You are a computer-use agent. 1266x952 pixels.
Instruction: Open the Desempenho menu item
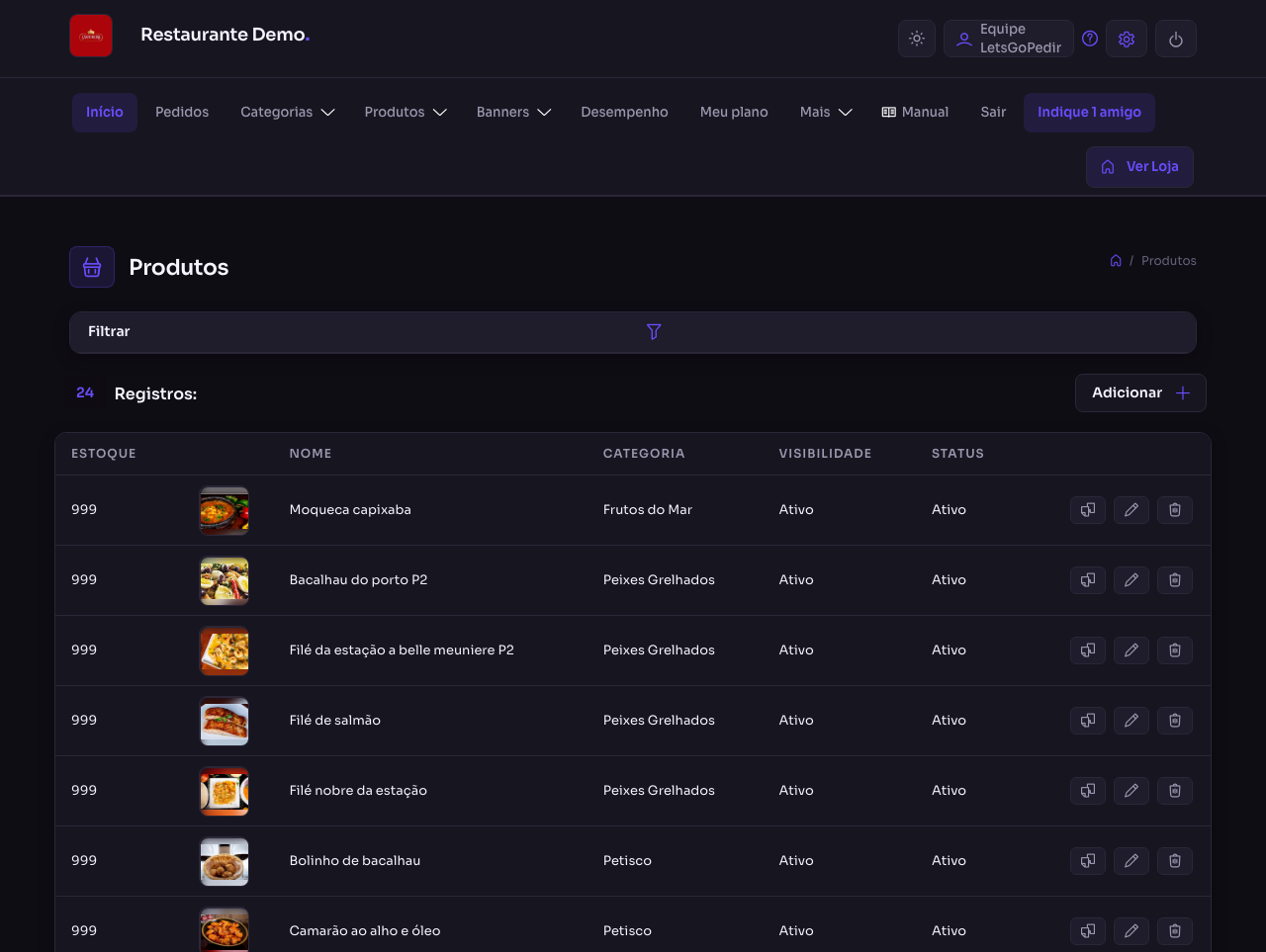[624, 113]
